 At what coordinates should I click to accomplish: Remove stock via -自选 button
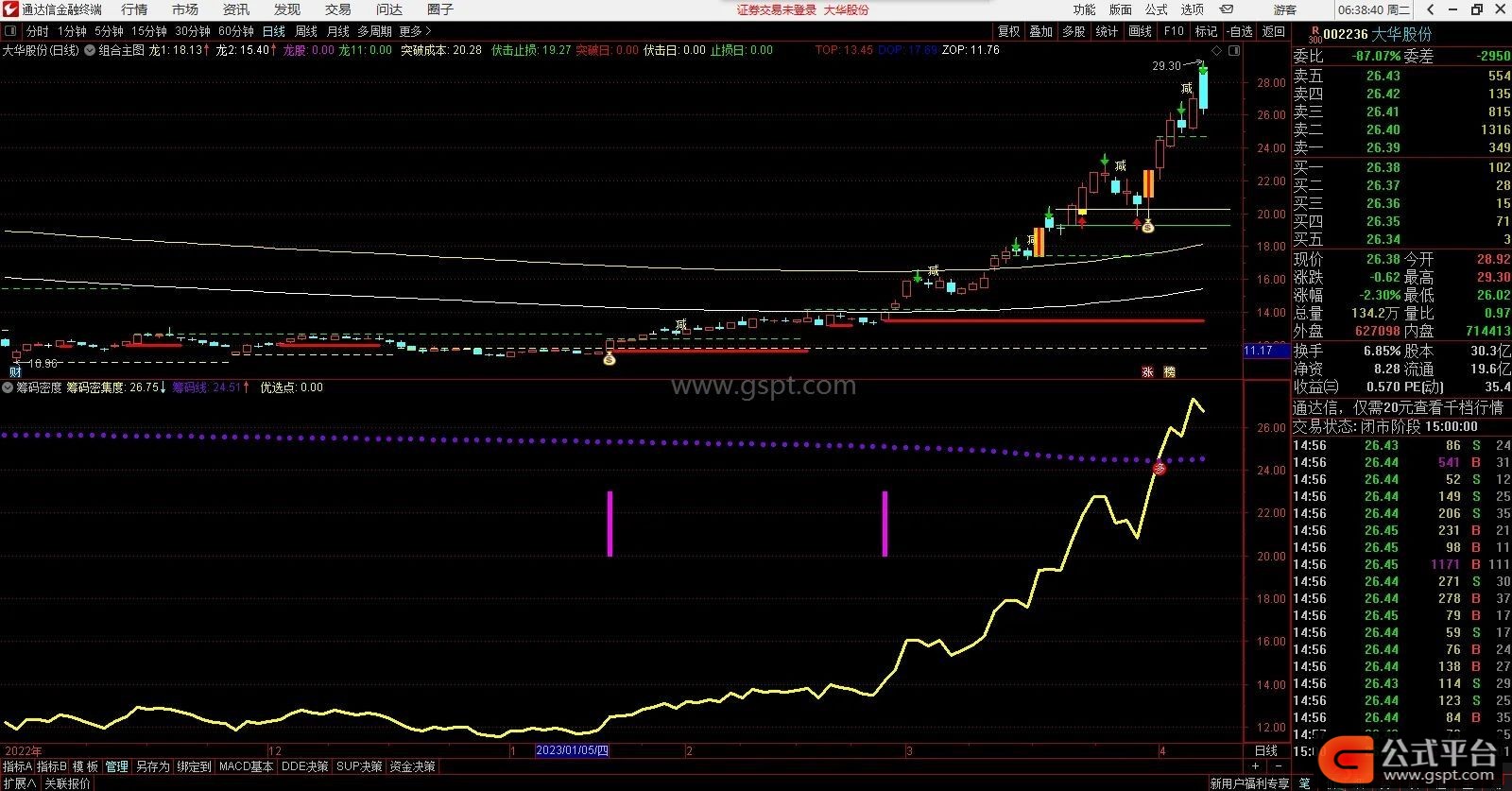click(x=1239, y=31)
